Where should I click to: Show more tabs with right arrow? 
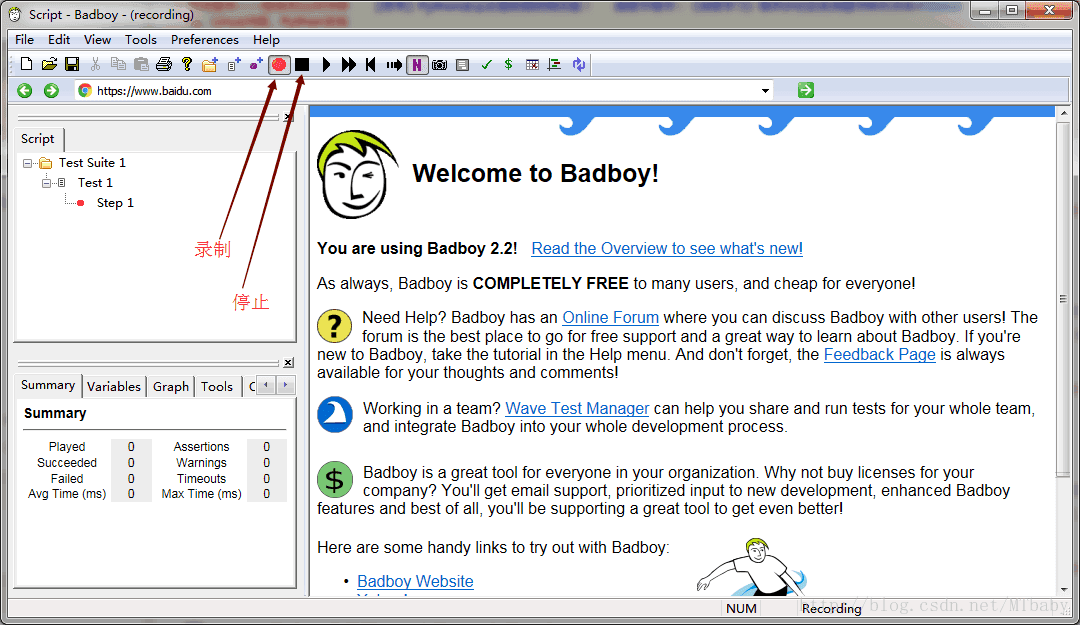coord(285,385)
